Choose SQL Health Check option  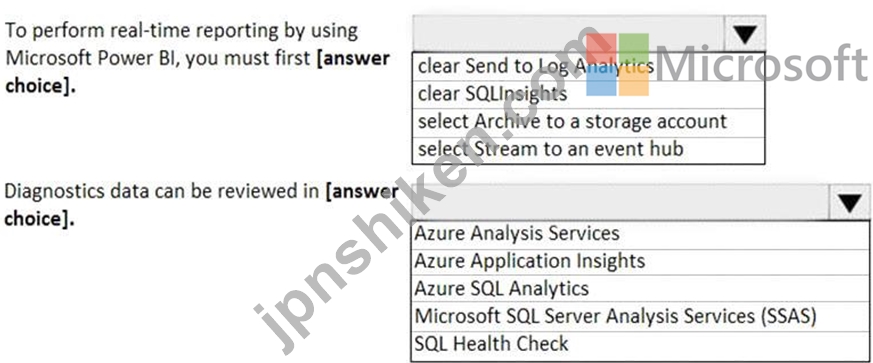(640, 344)
